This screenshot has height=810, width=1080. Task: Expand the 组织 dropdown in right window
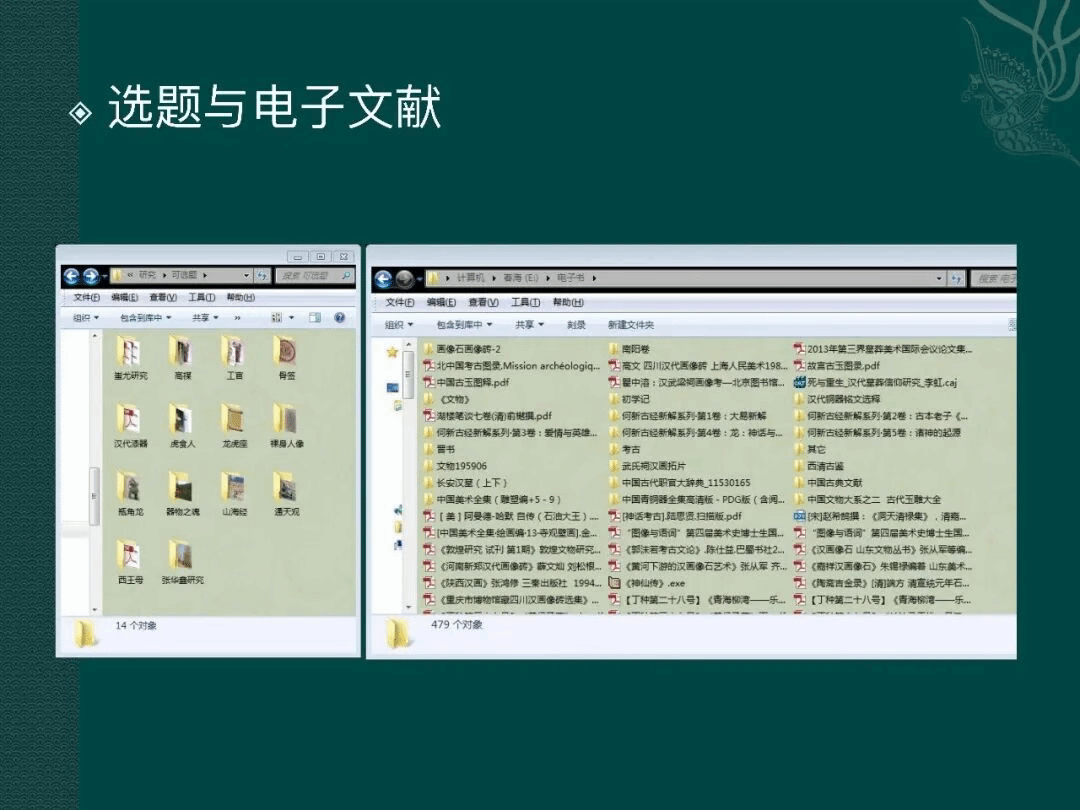(x=399, y=325)
